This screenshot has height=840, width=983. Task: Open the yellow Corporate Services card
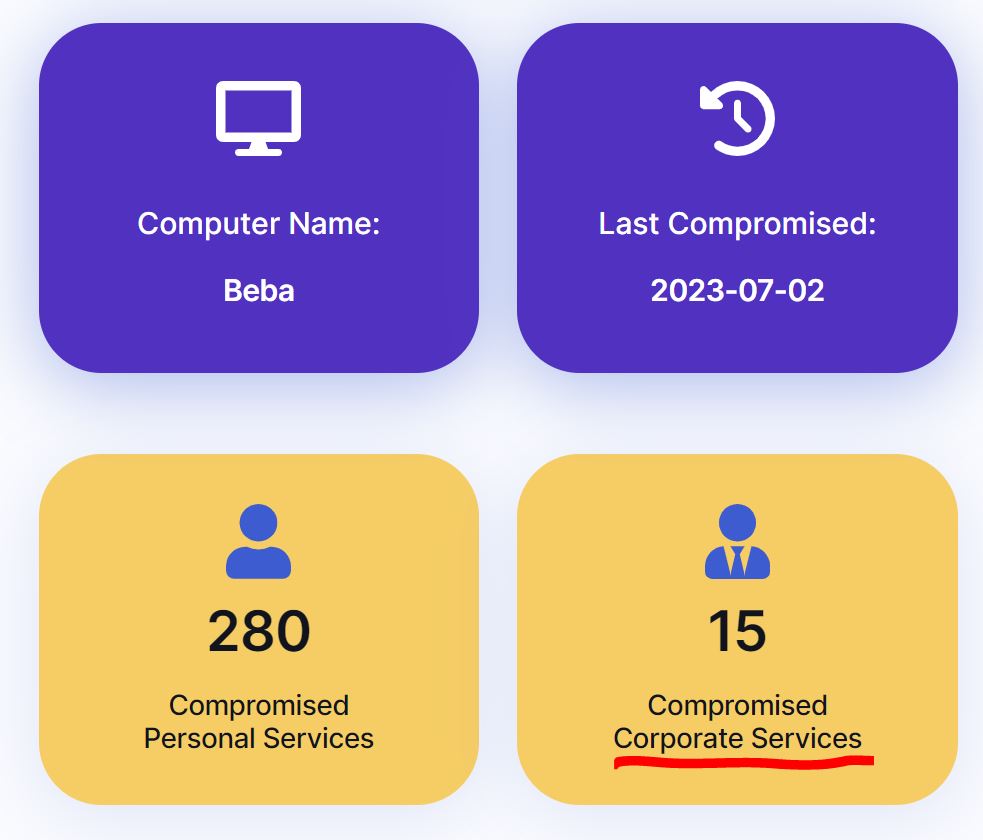pos(737,629)
